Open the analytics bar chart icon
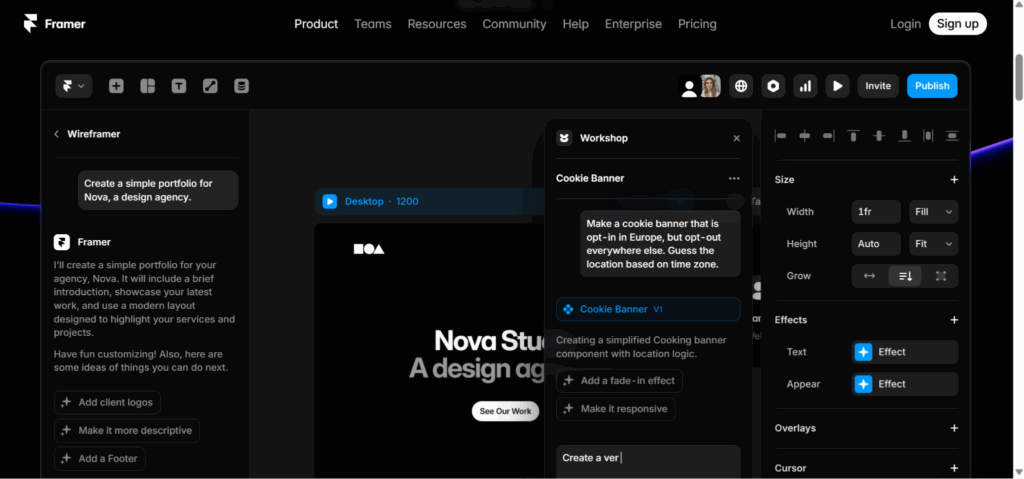The width and height of the screenshot is (1024, 479). (x=805, y=86)
